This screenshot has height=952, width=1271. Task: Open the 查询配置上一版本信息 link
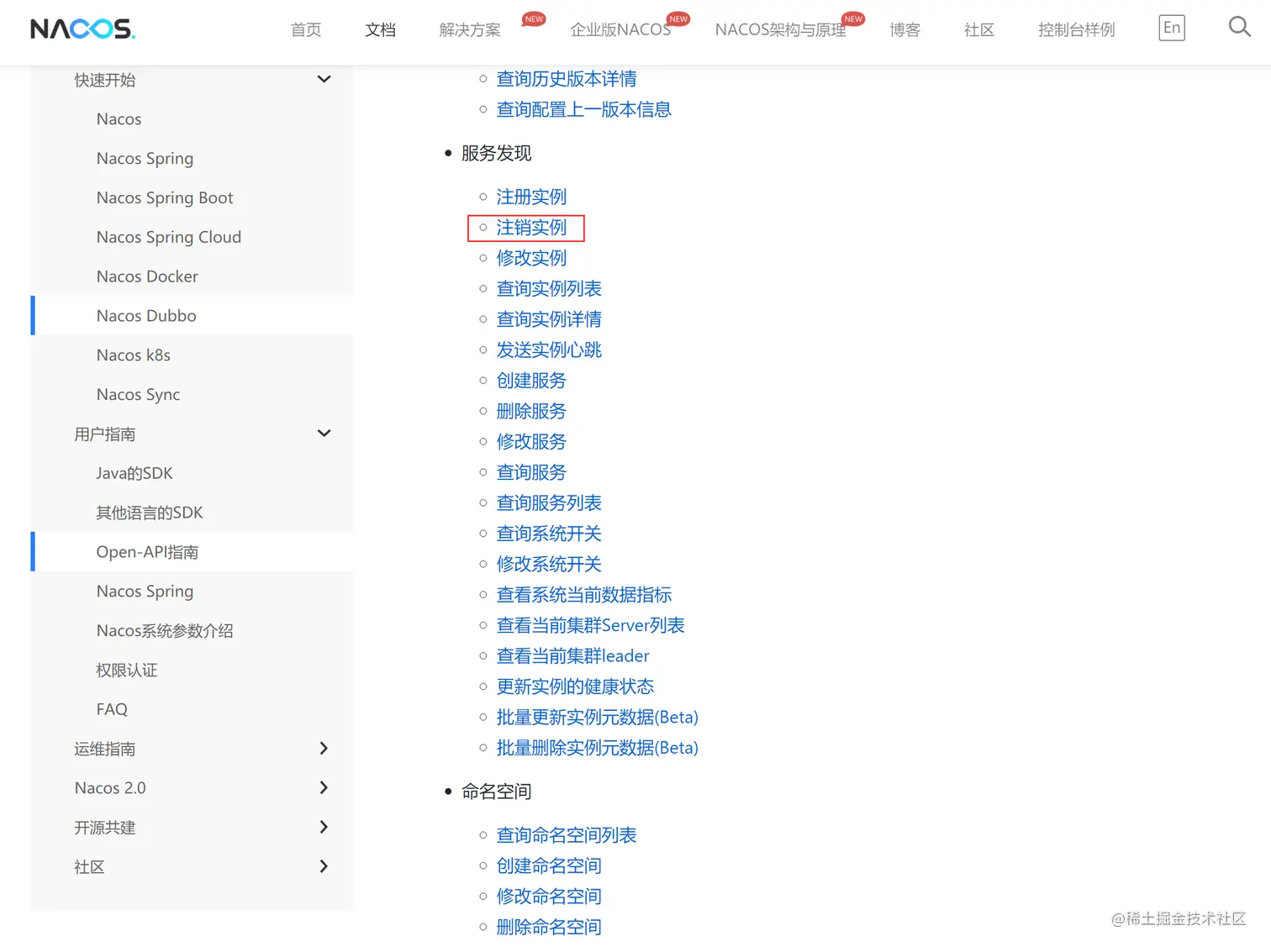coord(583,109)
